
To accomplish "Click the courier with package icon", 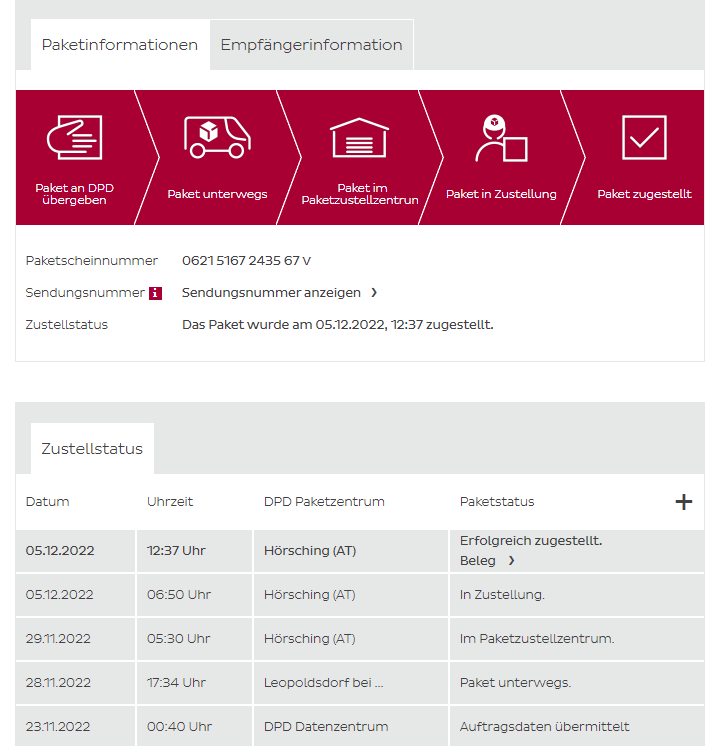I will pos(500,138).
